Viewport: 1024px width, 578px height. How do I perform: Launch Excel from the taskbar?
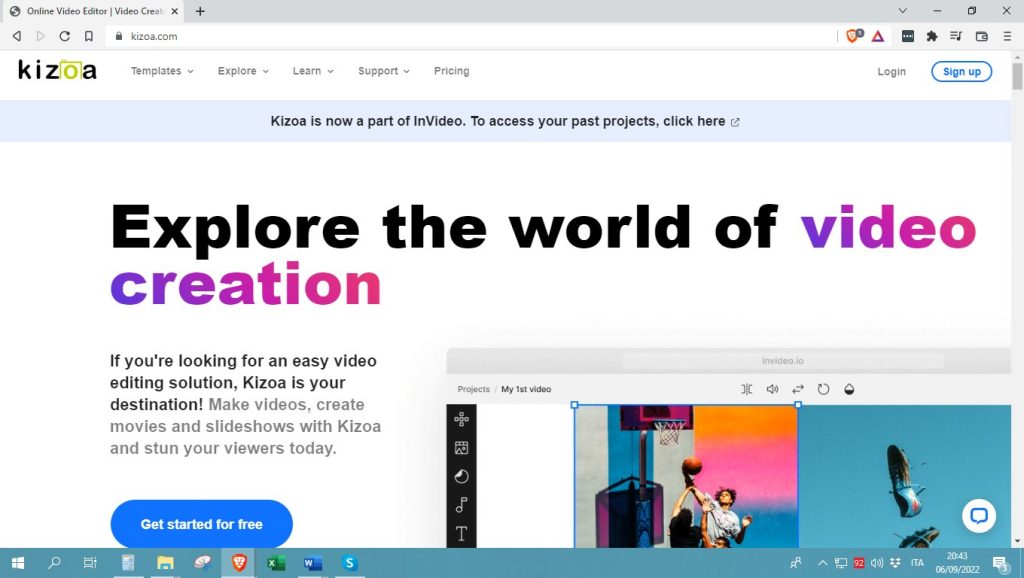(274, 563)
